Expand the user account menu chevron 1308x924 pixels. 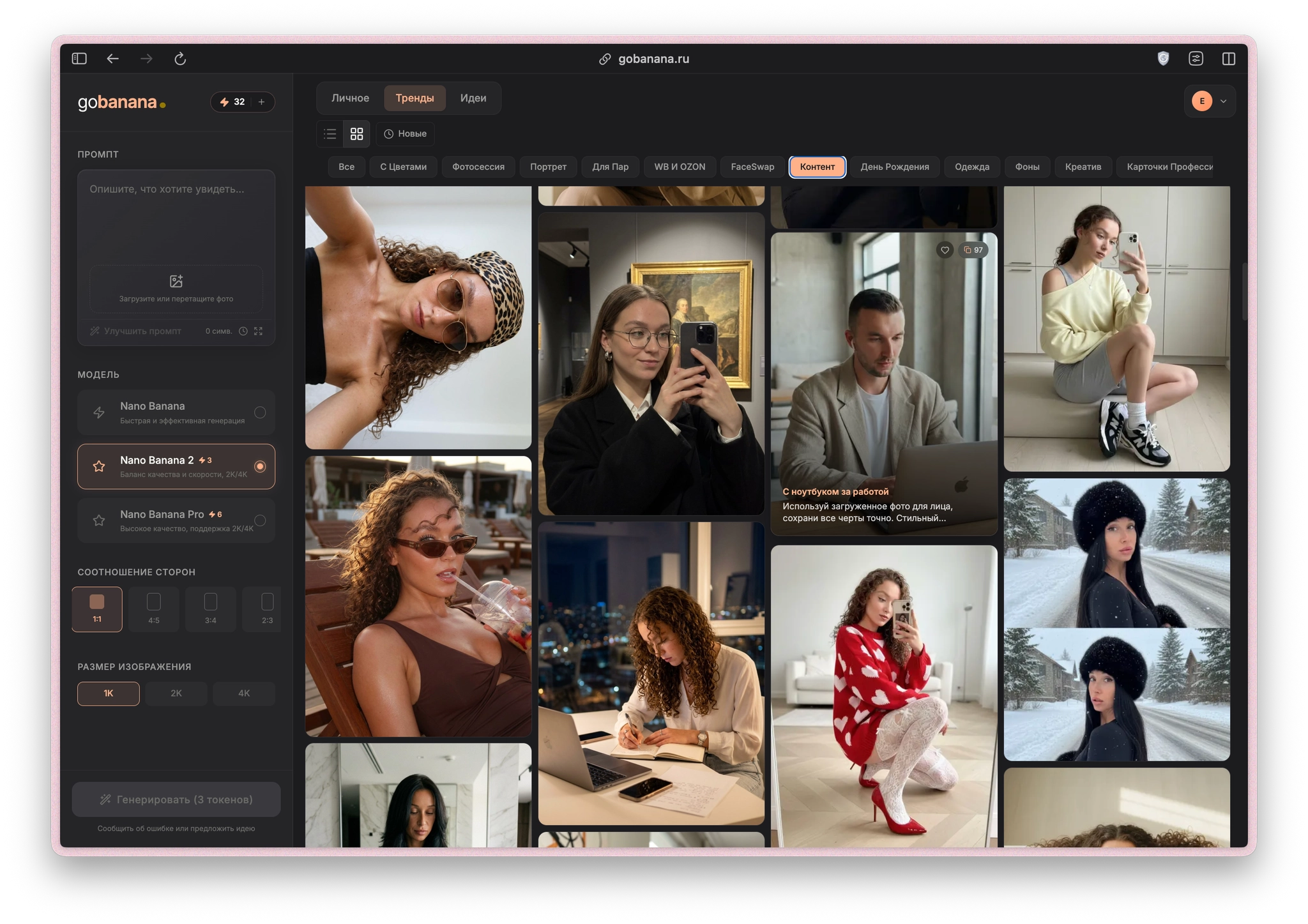click(x=1224, y=102)
